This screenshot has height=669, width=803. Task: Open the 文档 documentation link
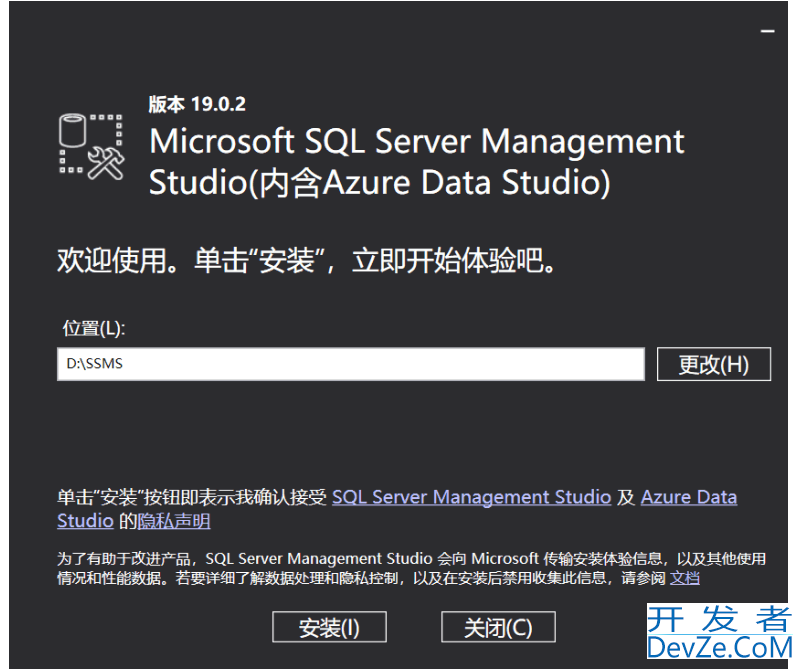click(685, 578)
